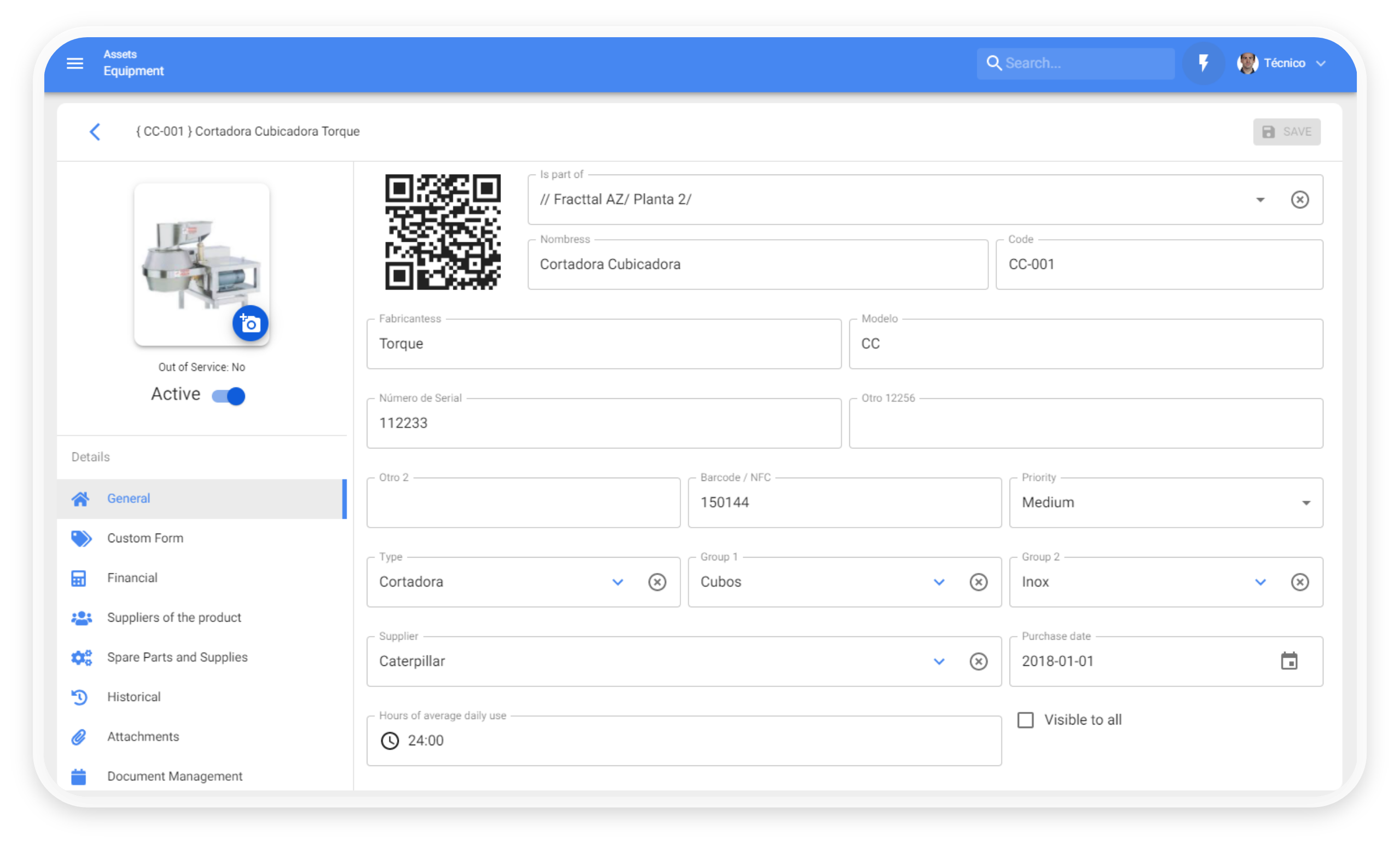Expand the Type Cortadora dropdown chevron
The height and width of the screenshot is (847, 1400).
click(617, 582)
